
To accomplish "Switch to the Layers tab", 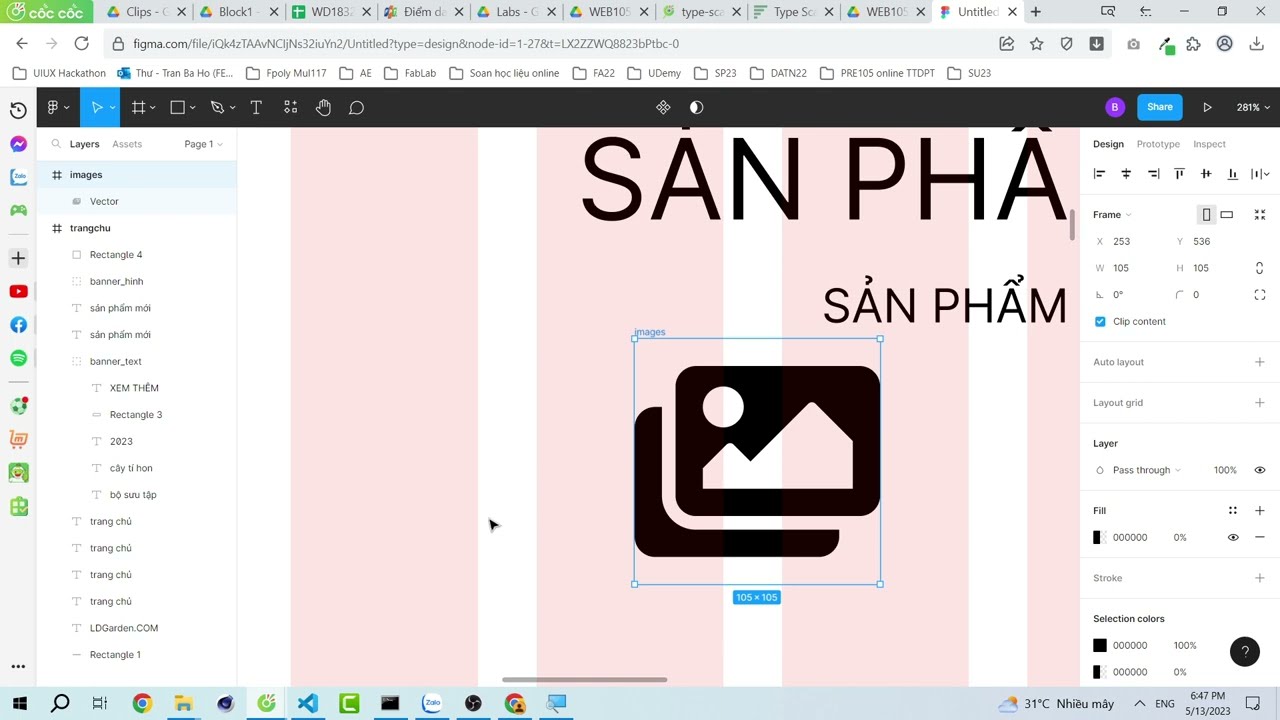I will click(x=84, y=144).
